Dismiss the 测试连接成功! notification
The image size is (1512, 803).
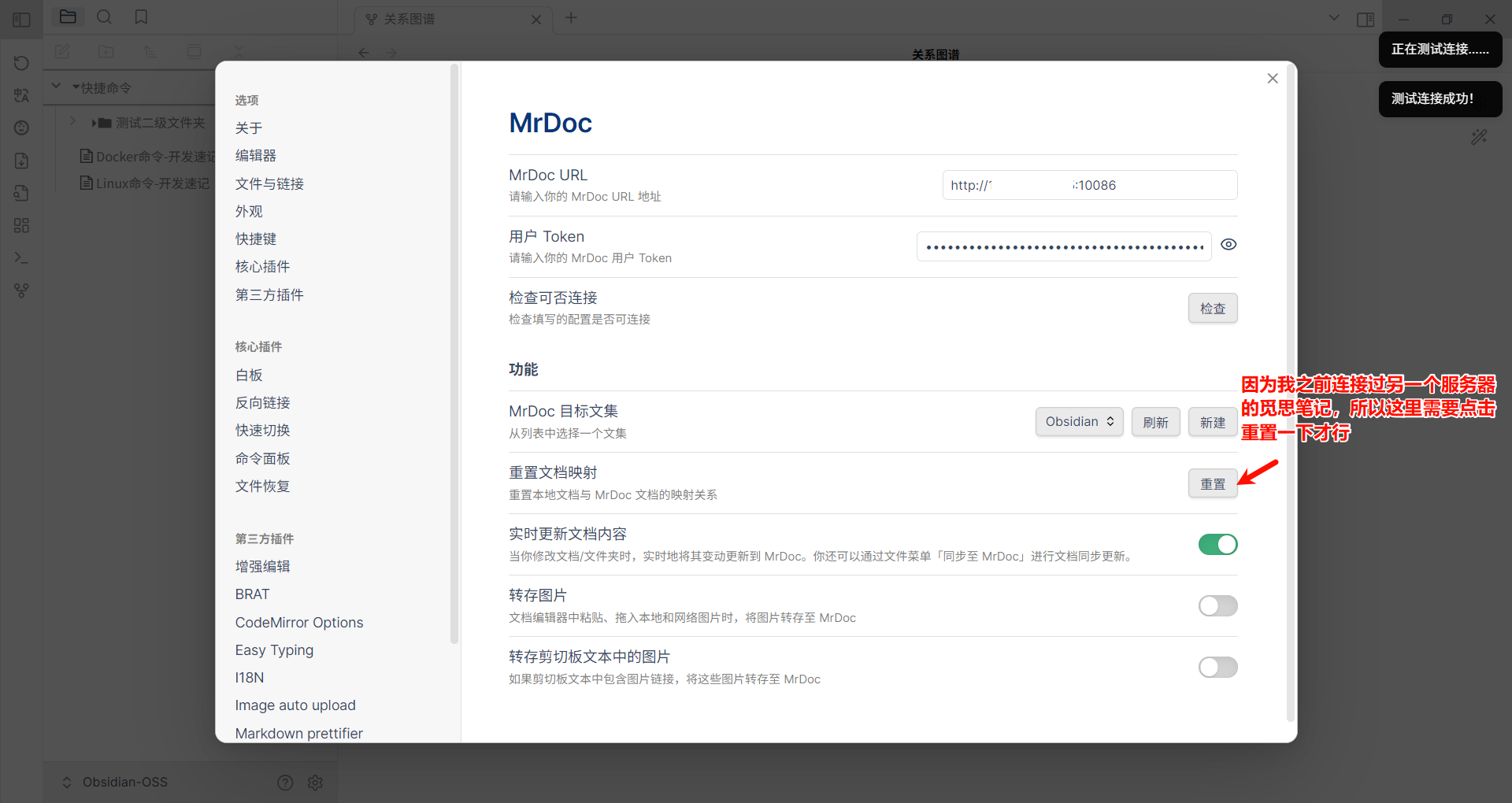1440,98
